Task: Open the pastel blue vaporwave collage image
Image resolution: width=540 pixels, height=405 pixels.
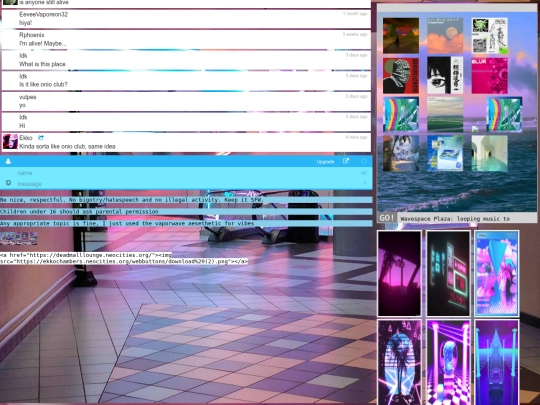Action: [x=497, y=273]
